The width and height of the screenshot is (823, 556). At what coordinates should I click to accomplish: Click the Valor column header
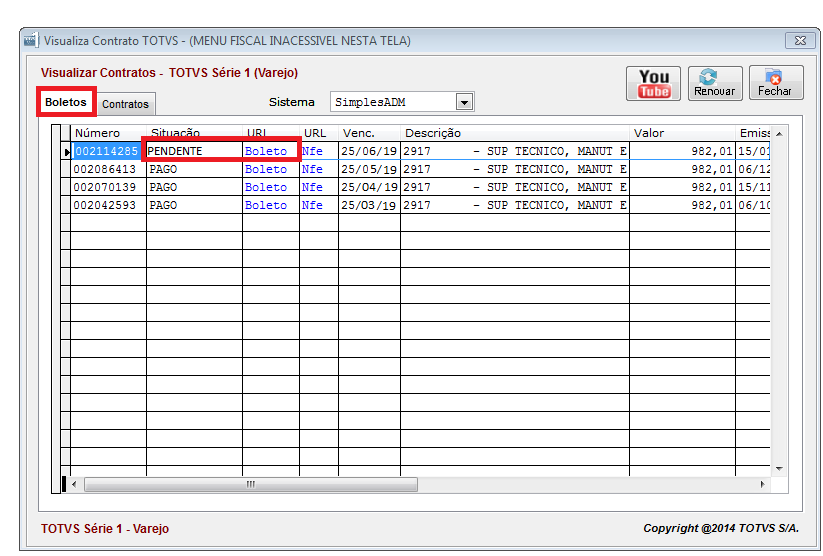(x=682, y=133)
